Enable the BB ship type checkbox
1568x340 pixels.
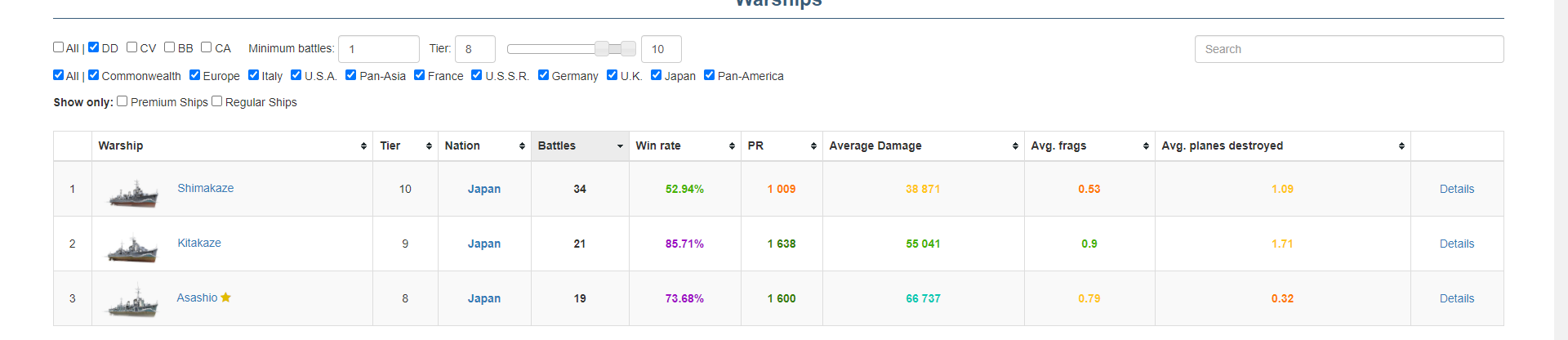coord(170,47)
